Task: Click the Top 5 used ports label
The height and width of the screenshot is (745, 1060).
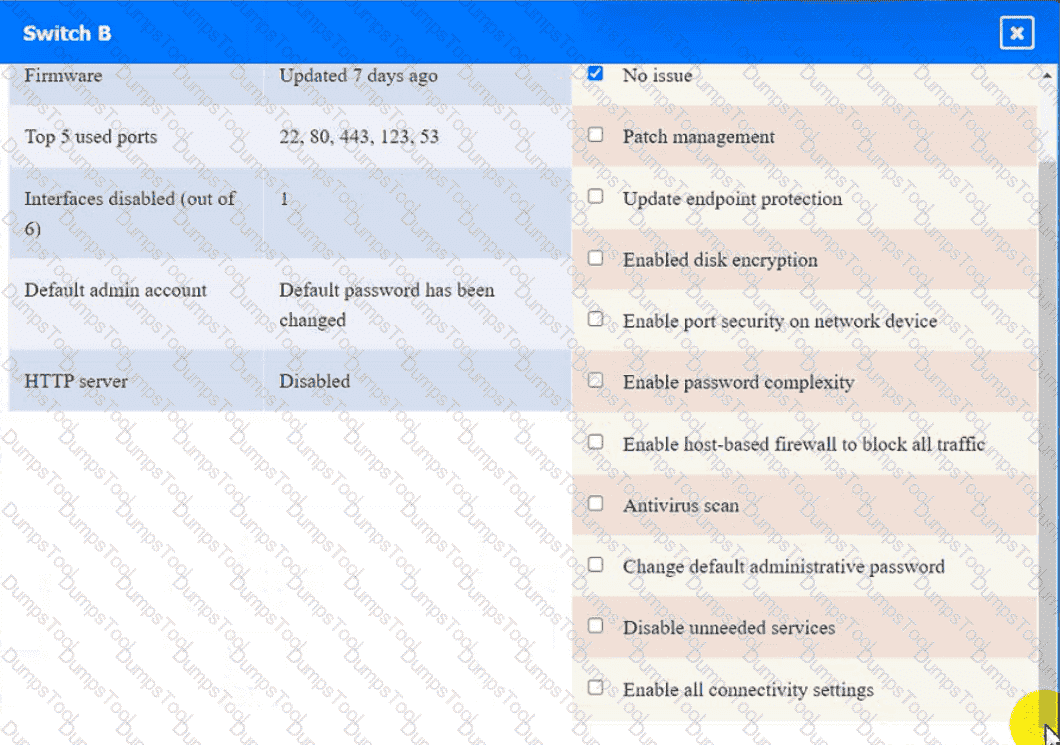Action: coord(90,137)
